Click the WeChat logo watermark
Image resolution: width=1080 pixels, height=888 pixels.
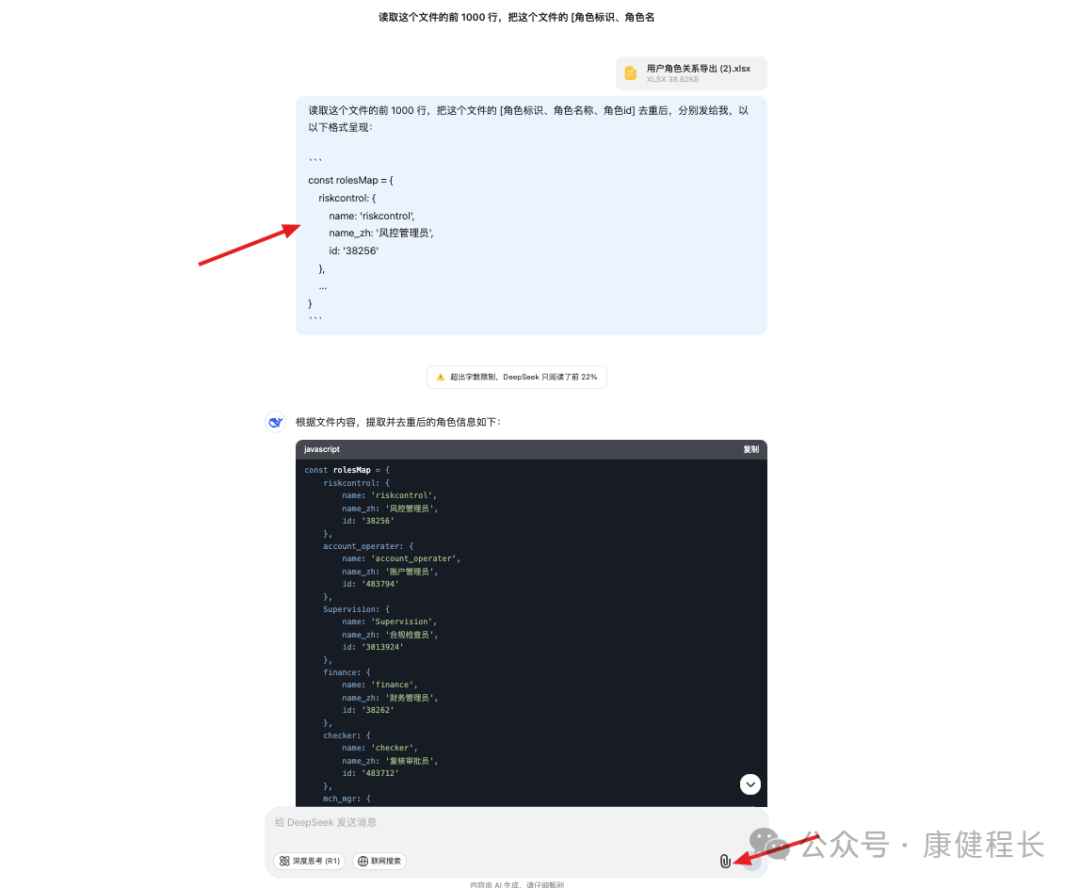769,845
